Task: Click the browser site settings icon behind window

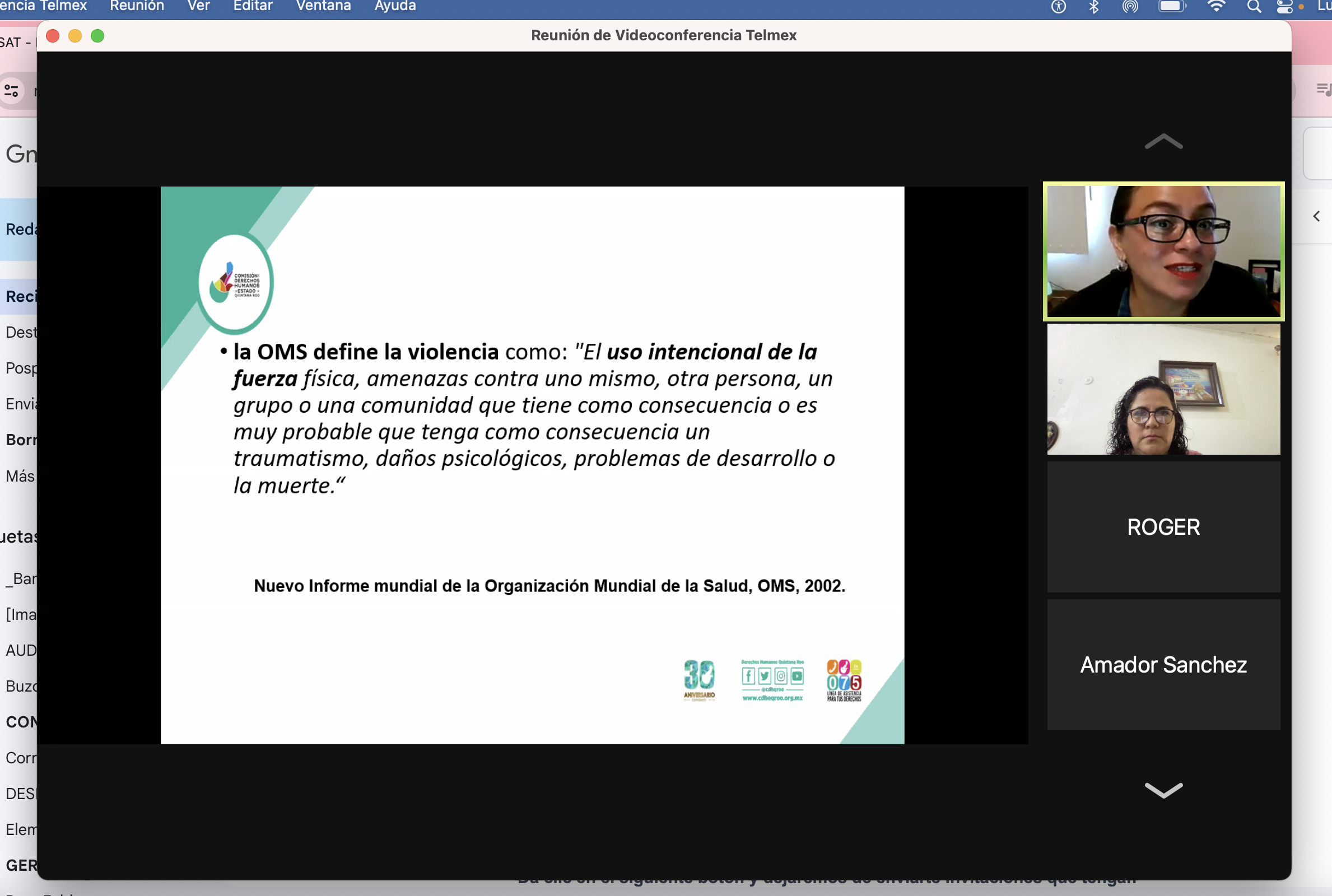Action: pos(11,90)
